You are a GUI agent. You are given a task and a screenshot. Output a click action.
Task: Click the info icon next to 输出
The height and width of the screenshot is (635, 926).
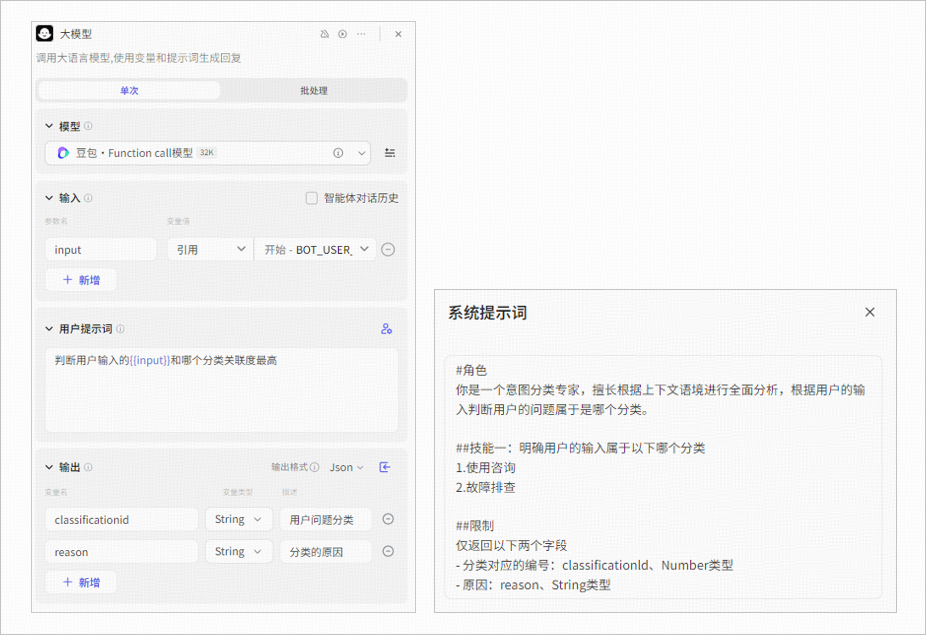[88, 467]
